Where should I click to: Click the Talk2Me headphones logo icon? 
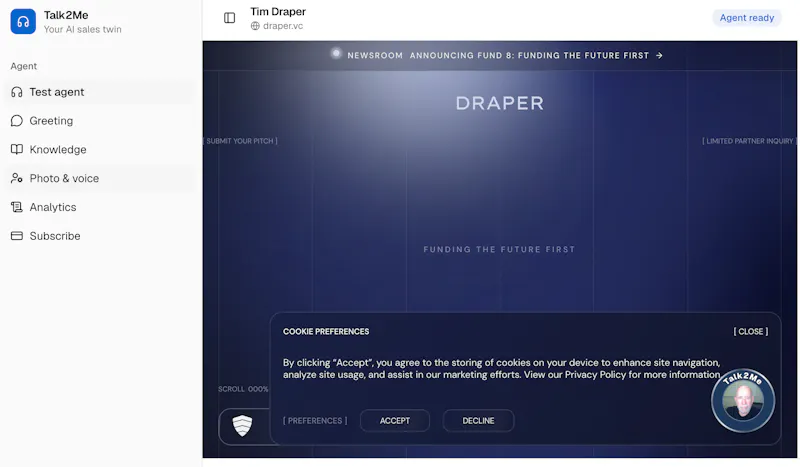click(23, 21)
